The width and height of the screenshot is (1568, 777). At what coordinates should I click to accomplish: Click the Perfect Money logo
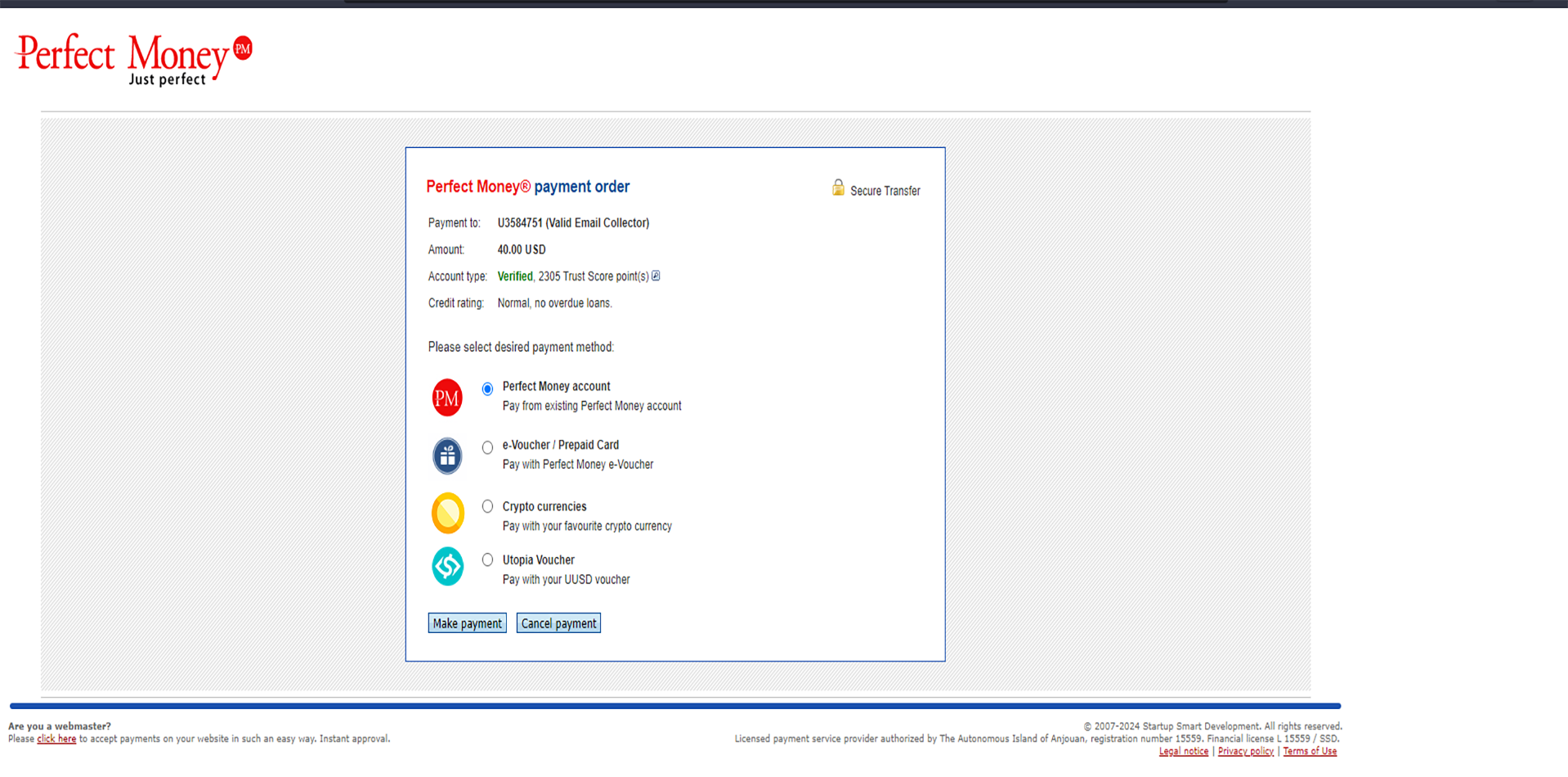coord(134,59)
